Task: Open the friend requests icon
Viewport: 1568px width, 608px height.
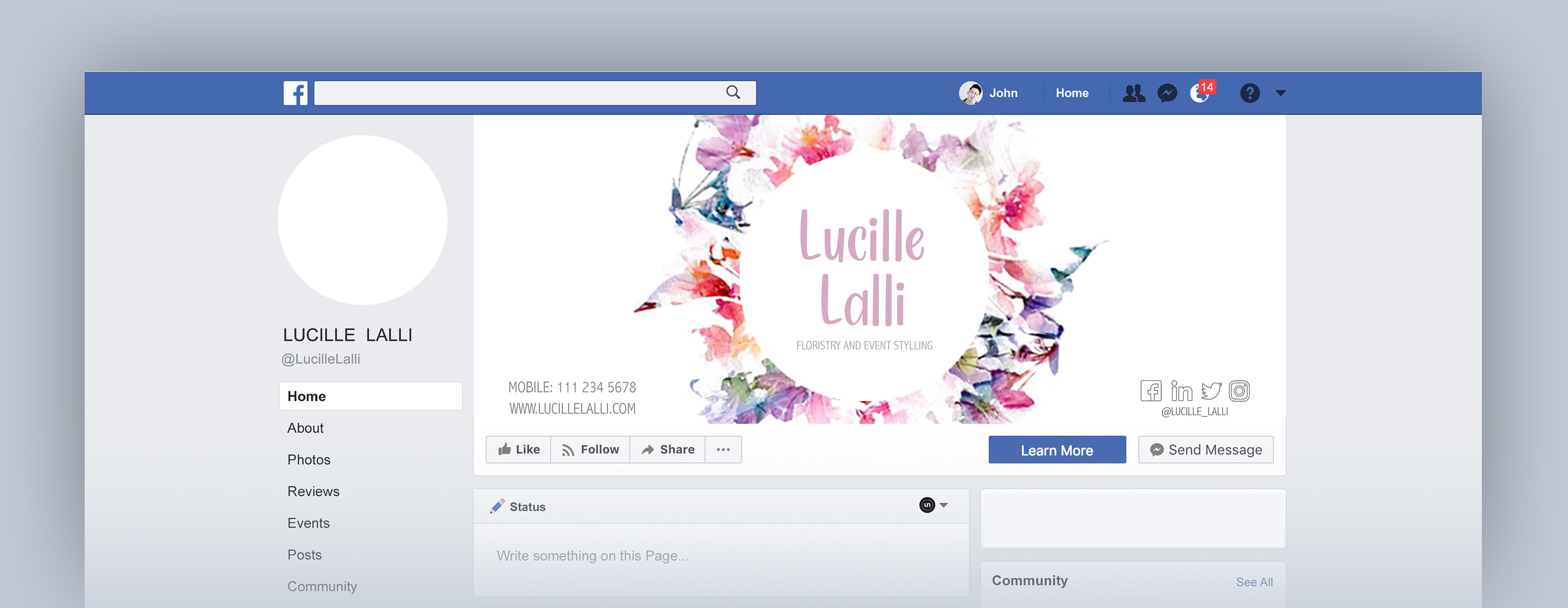Action: coord(1134,93)
